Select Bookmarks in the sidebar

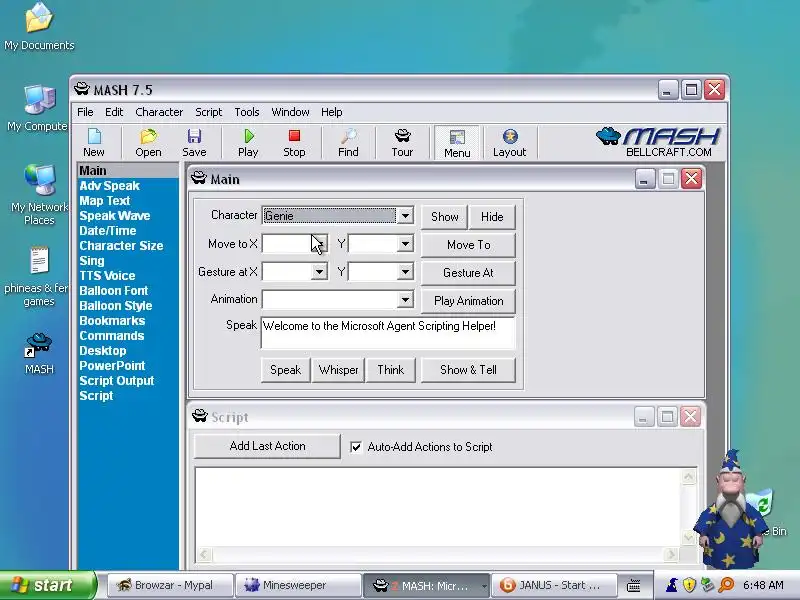(x=112, y=320)
